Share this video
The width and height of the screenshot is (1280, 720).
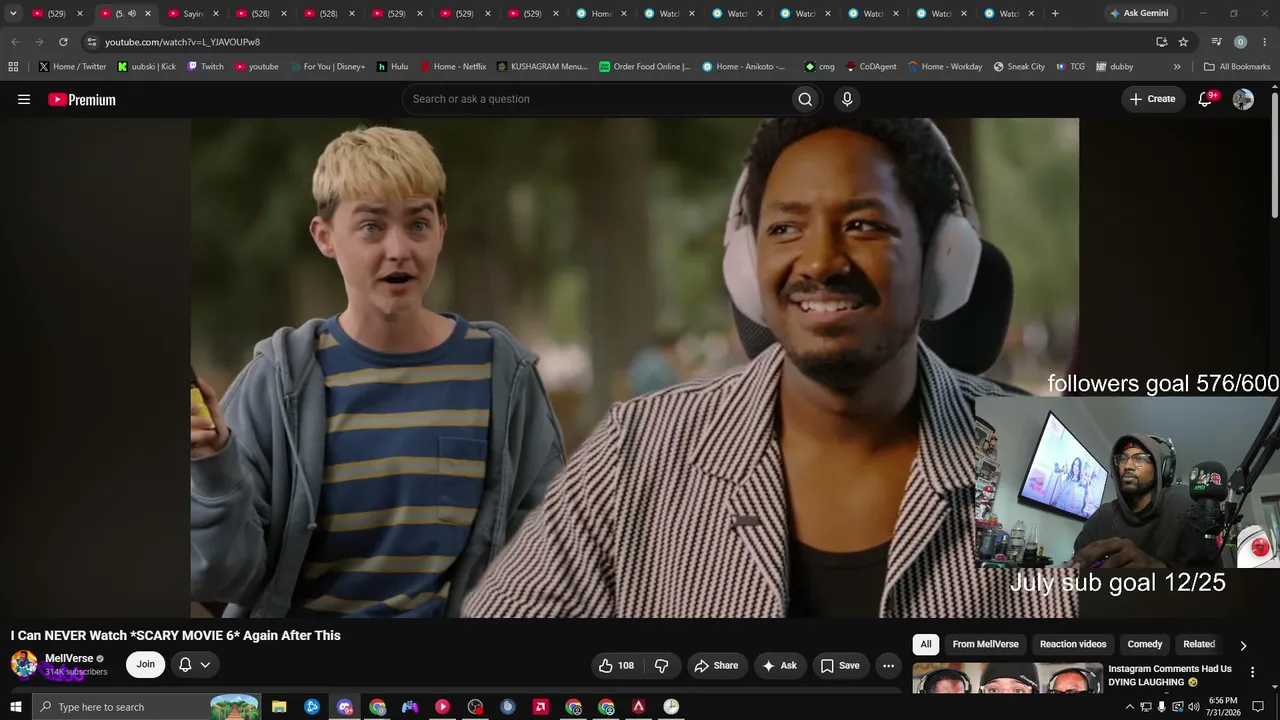[716, 665]
